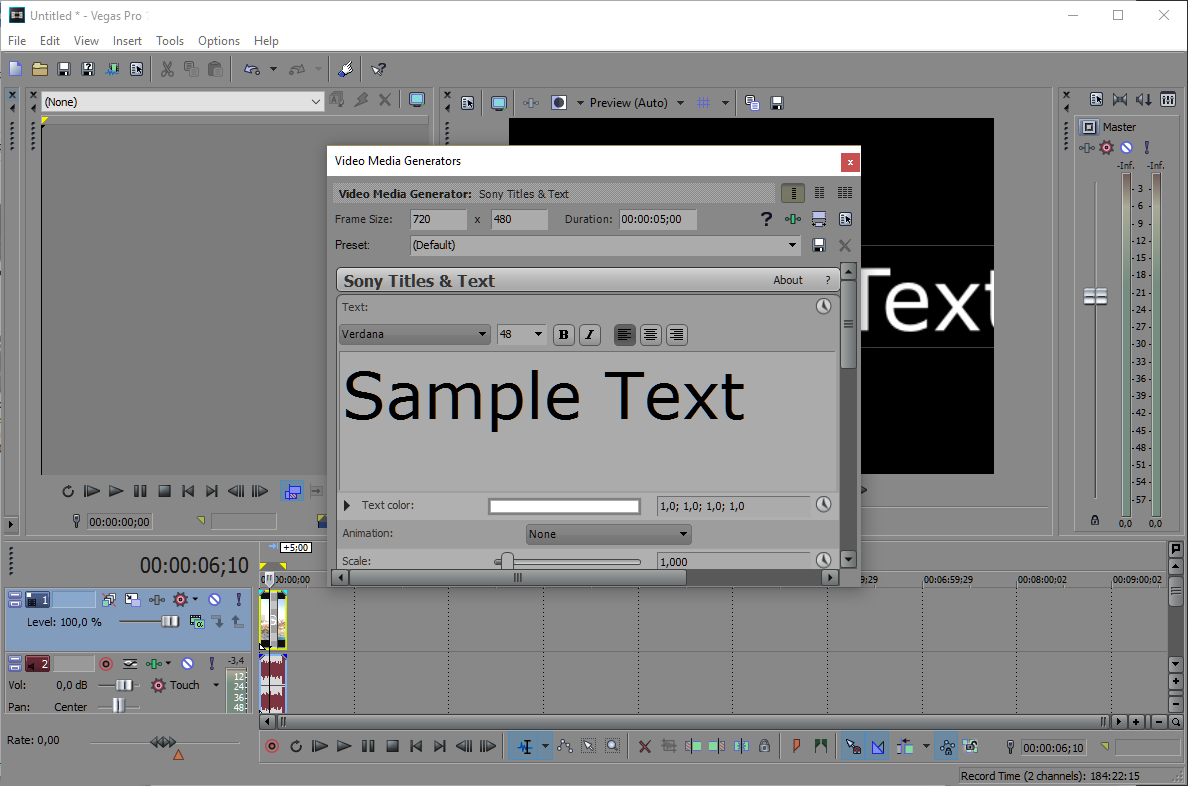Open video preview overlays grid icon
The width and height of the screenshot is (1188, 786).
[703, 103]
